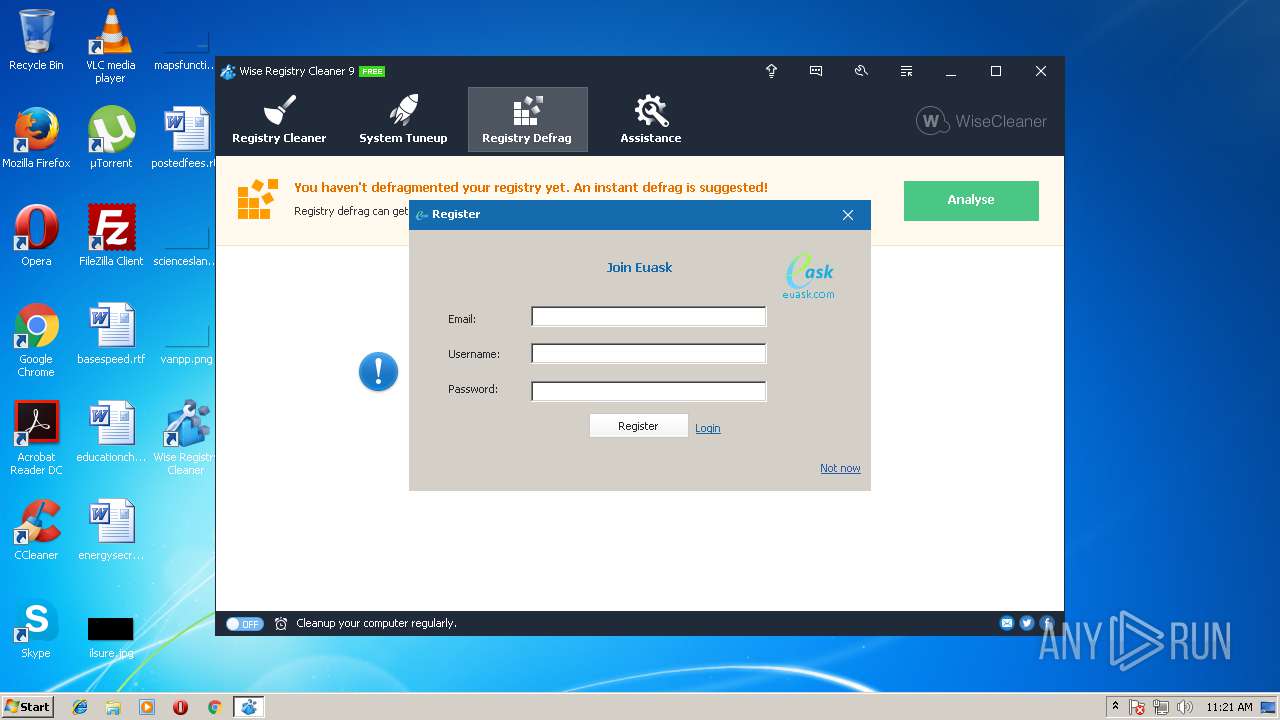Select educationch... desktop document
1280x720 pixels.
point(111,432)
